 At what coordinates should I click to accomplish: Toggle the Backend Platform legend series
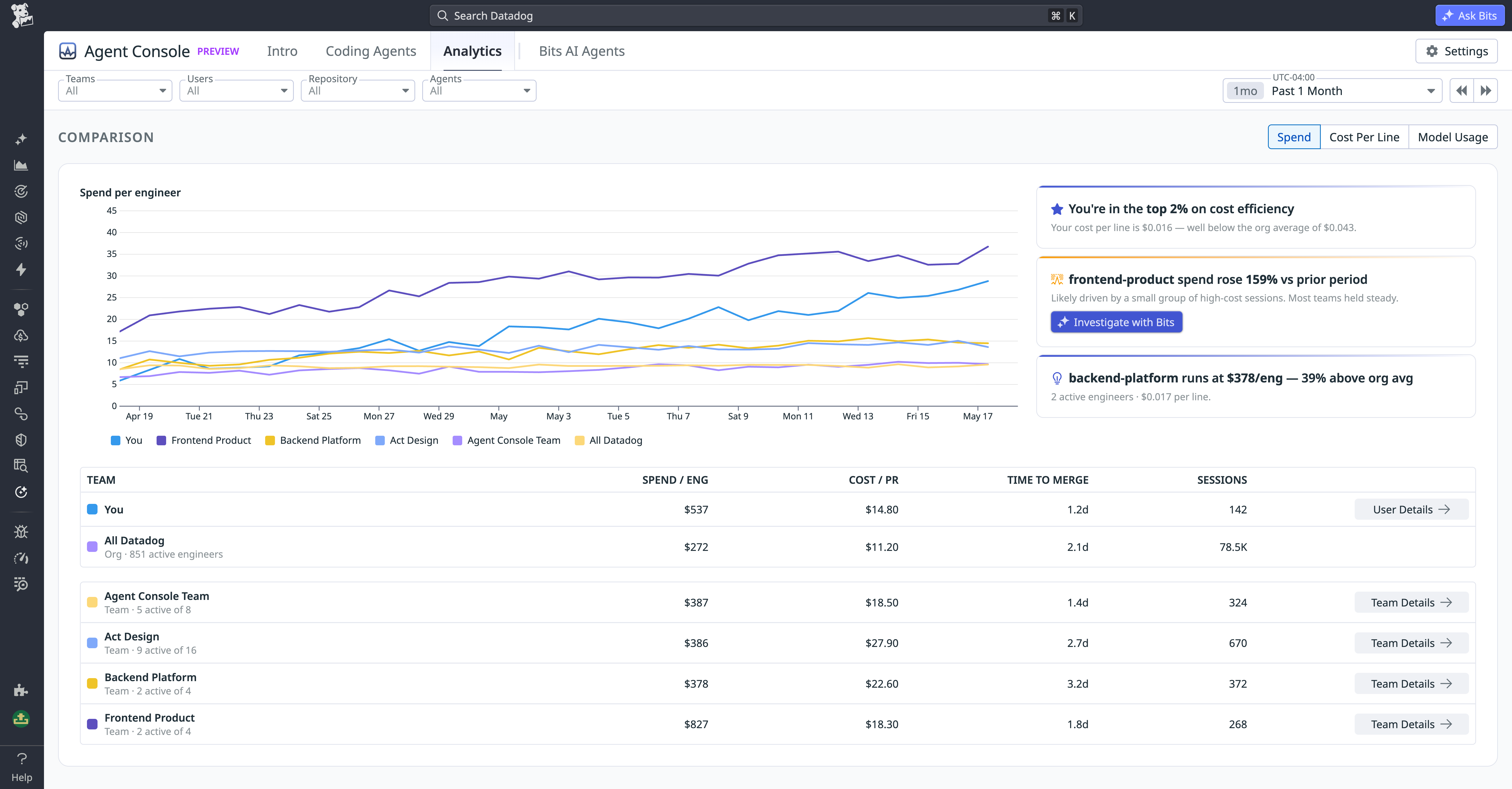313,440
